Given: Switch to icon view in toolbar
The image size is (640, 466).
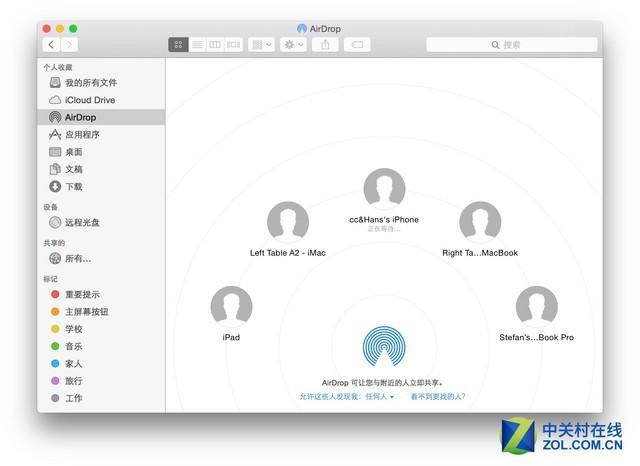Looking at the screenshot, I should coord(178,45).
